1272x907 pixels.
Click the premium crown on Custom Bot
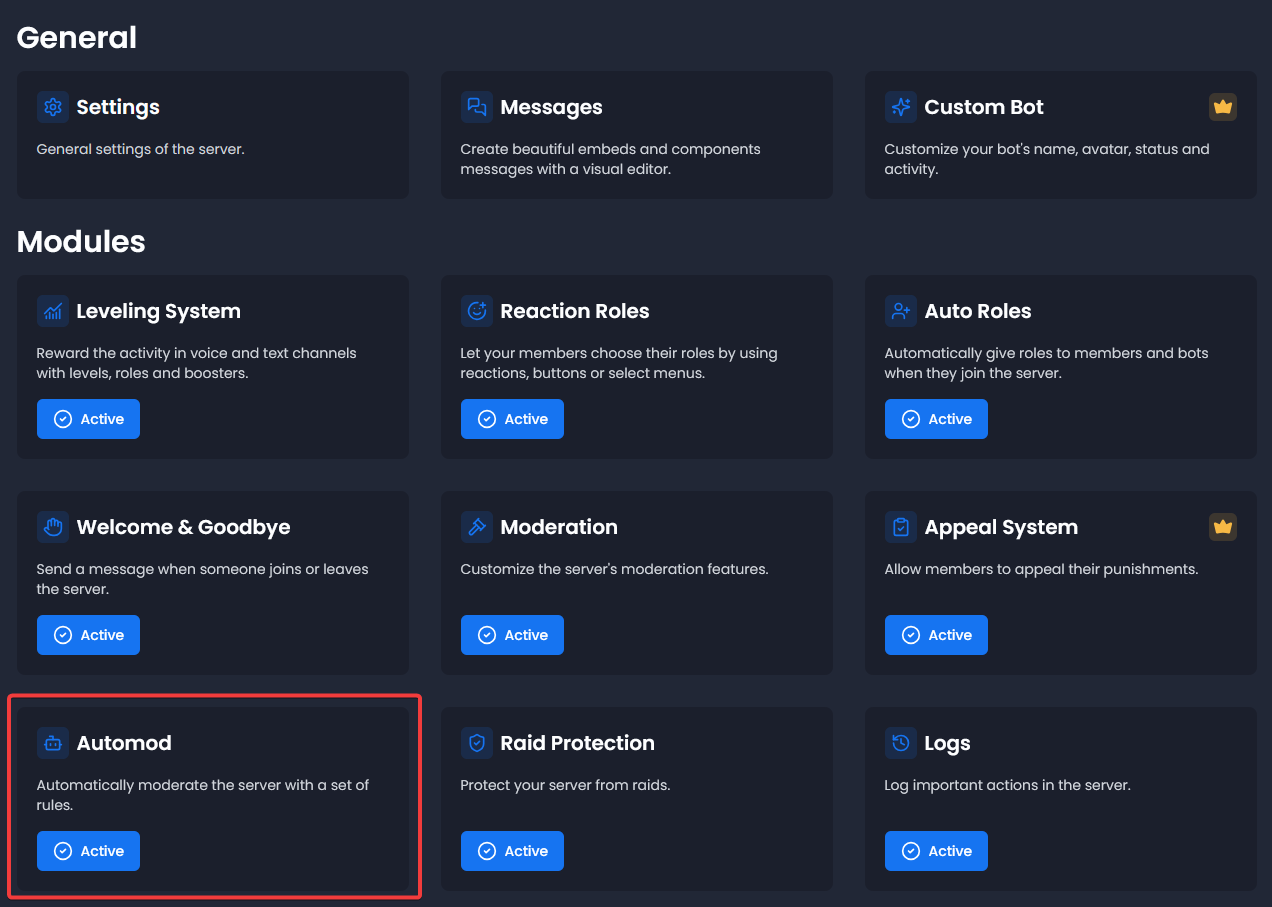[x=1222, y=107]
